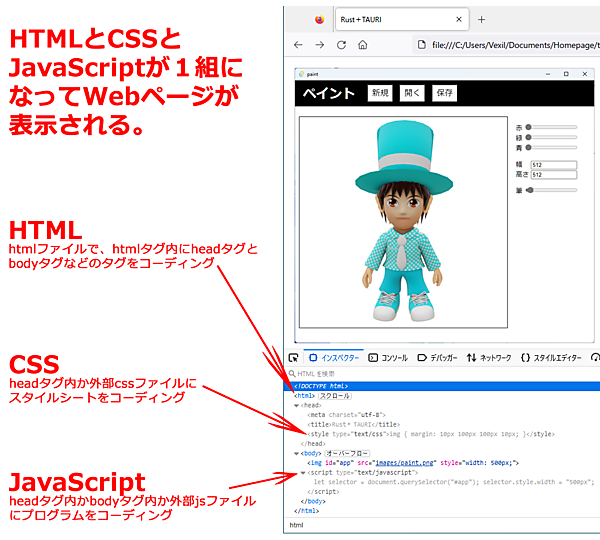Adjust the 青 blue slider
Viewport: 600px width, 540px height.
click(551, 147)
